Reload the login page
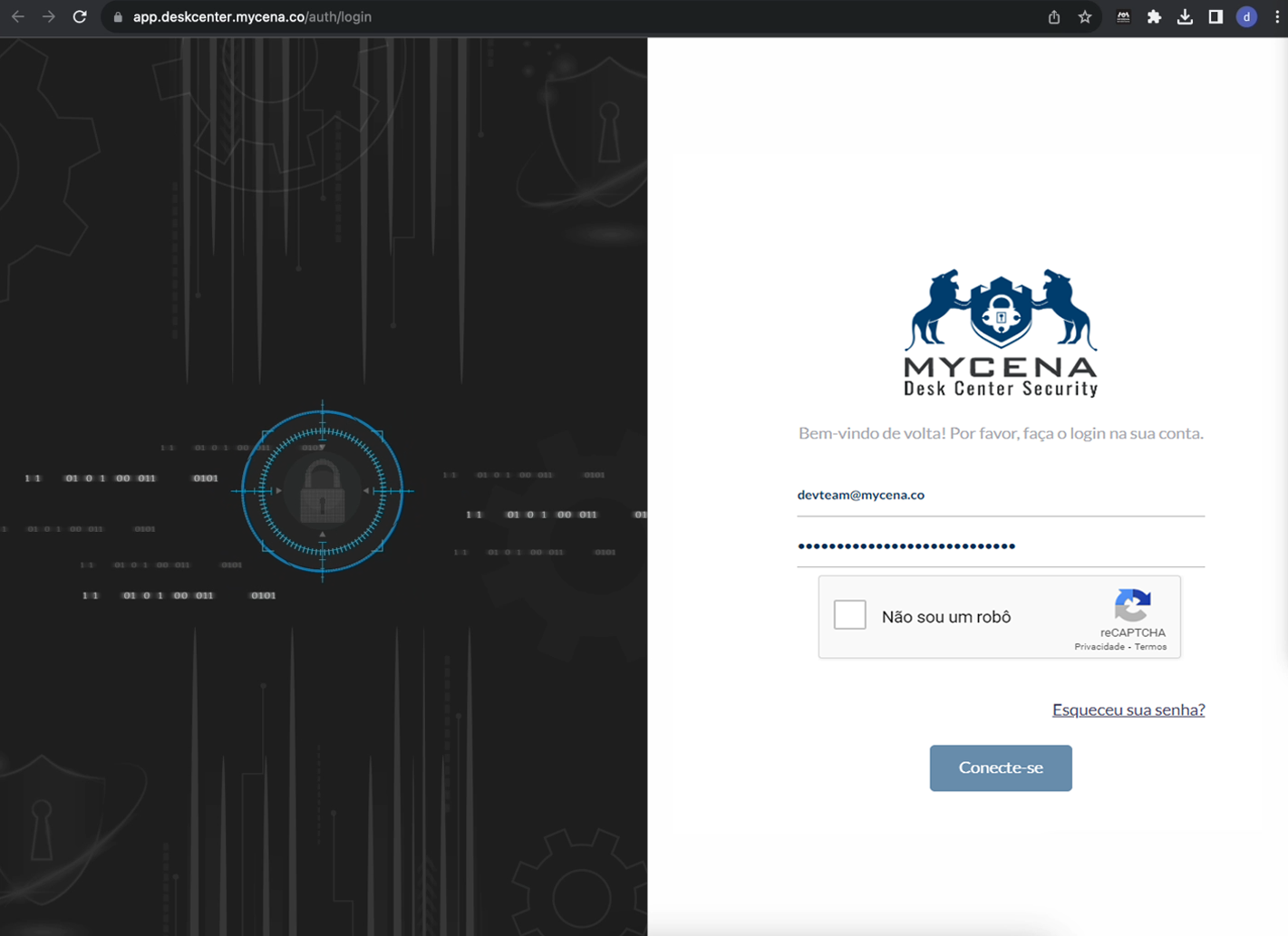 tap(80, 16)
